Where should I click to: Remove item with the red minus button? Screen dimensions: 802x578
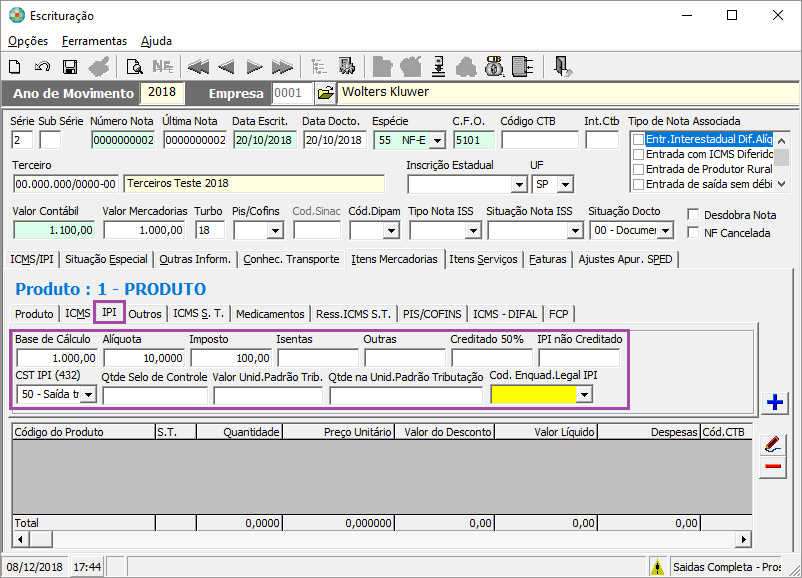773,466
